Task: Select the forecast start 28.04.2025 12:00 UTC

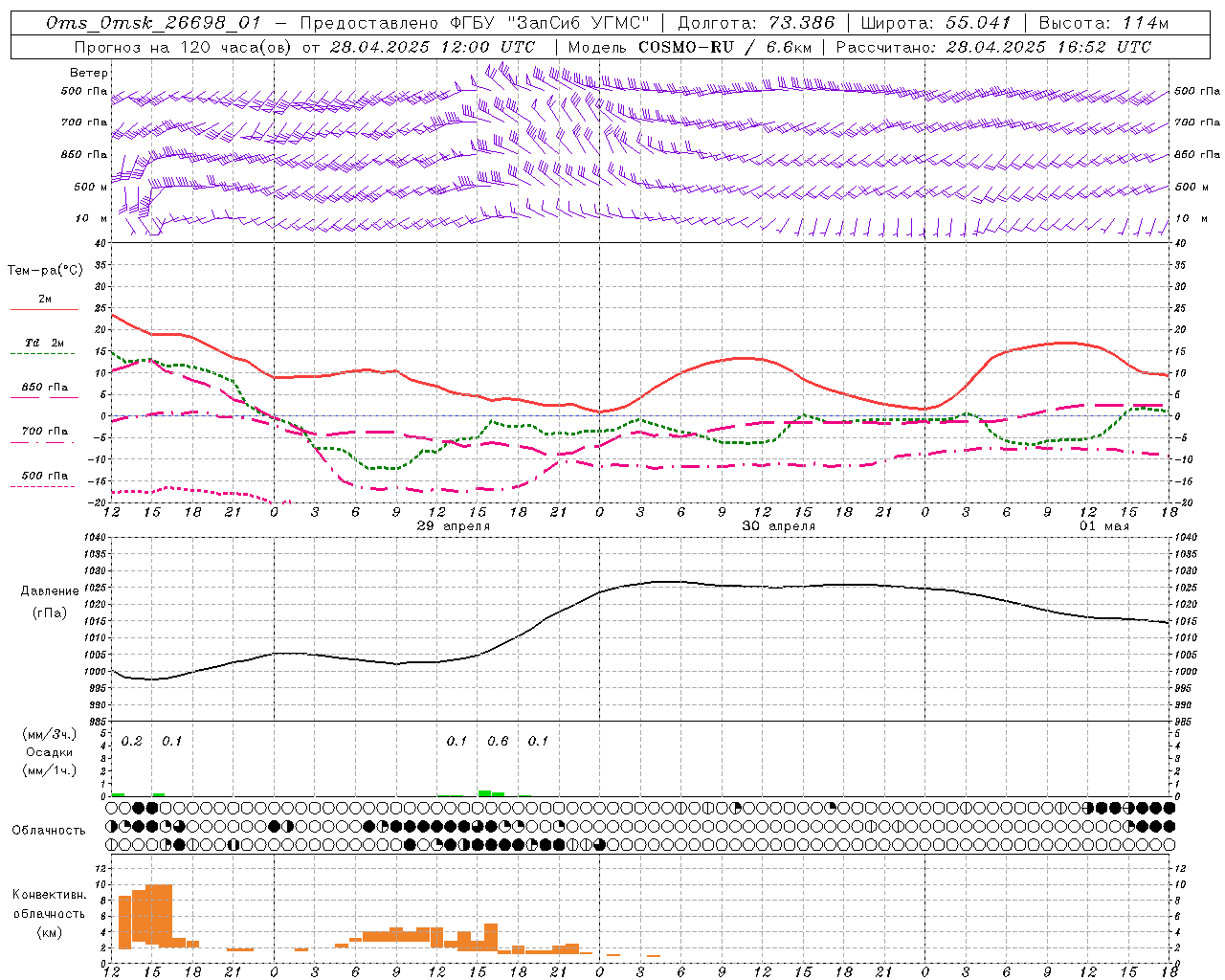Action: pyautogui.click(x=433, y=47)
